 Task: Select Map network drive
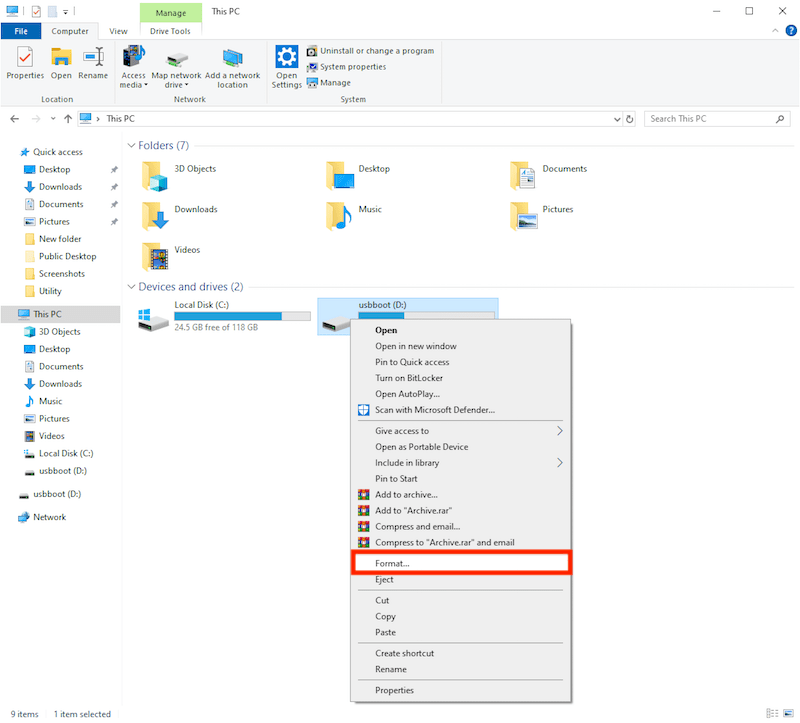[x=177, y=66]
